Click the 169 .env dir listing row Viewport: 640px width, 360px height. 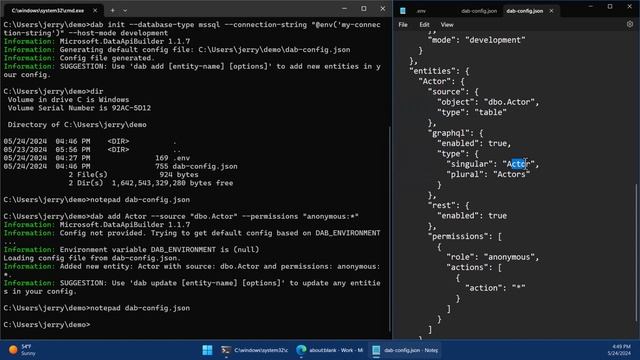point(97,158)
